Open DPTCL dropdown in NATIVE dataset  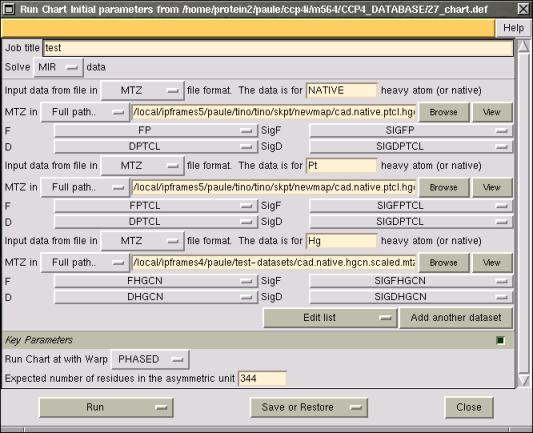point(156,146)
